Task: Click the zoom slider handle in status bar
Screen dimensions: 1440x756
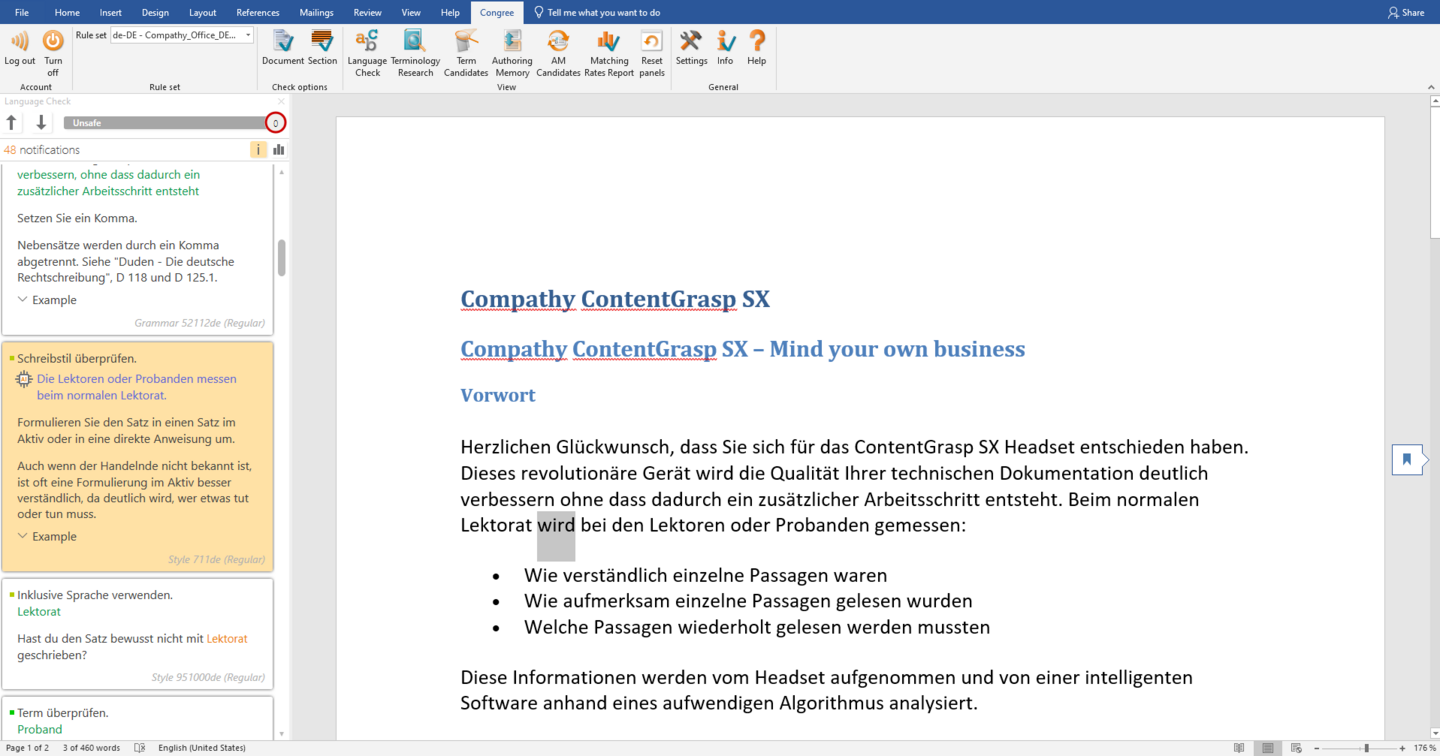Action: 1366,748
